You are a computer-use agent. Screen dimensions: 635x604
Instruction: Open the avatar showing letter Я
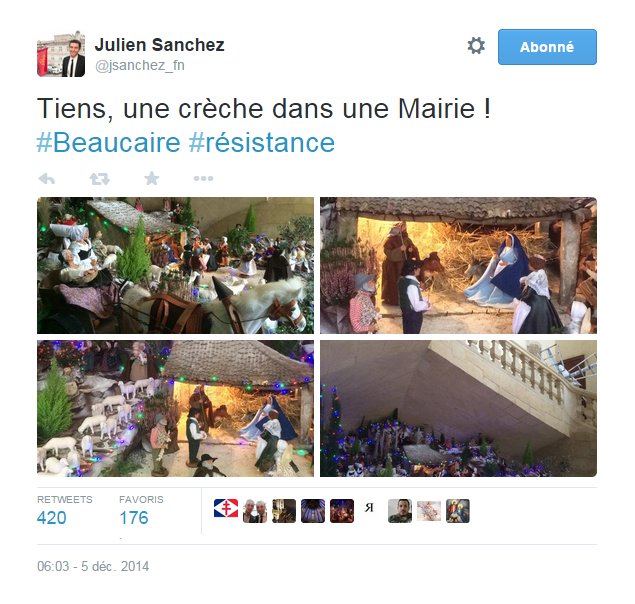pos(370,508)
